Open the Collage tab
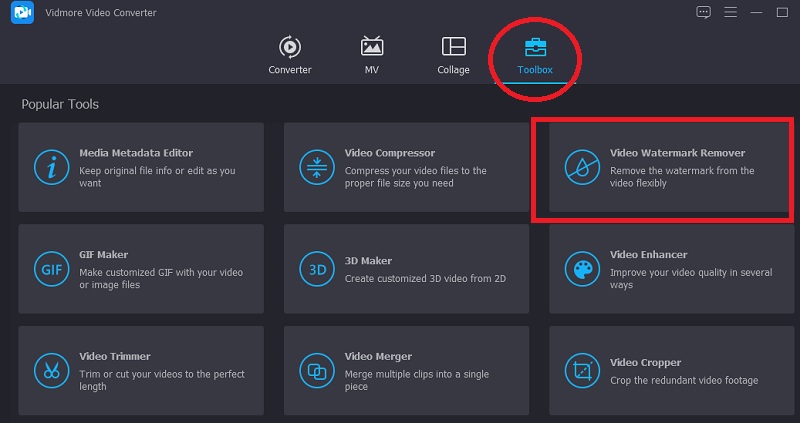Screen dimensions: 800x423 [x=453, y=55]
